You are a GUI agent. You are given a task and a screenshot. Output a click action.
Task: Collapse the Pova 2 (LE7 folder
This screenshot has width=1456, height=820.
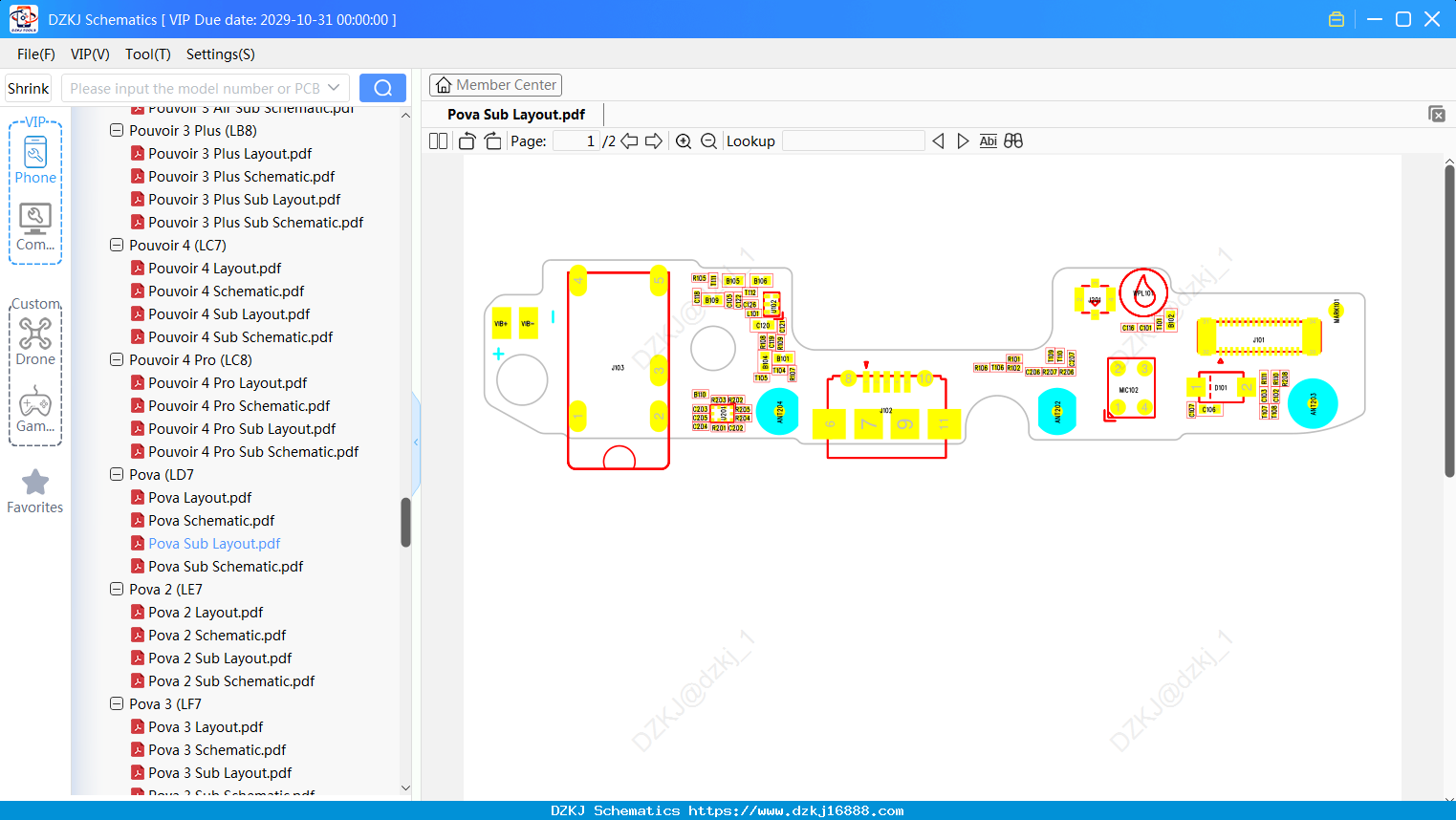[x=117, y=589]
